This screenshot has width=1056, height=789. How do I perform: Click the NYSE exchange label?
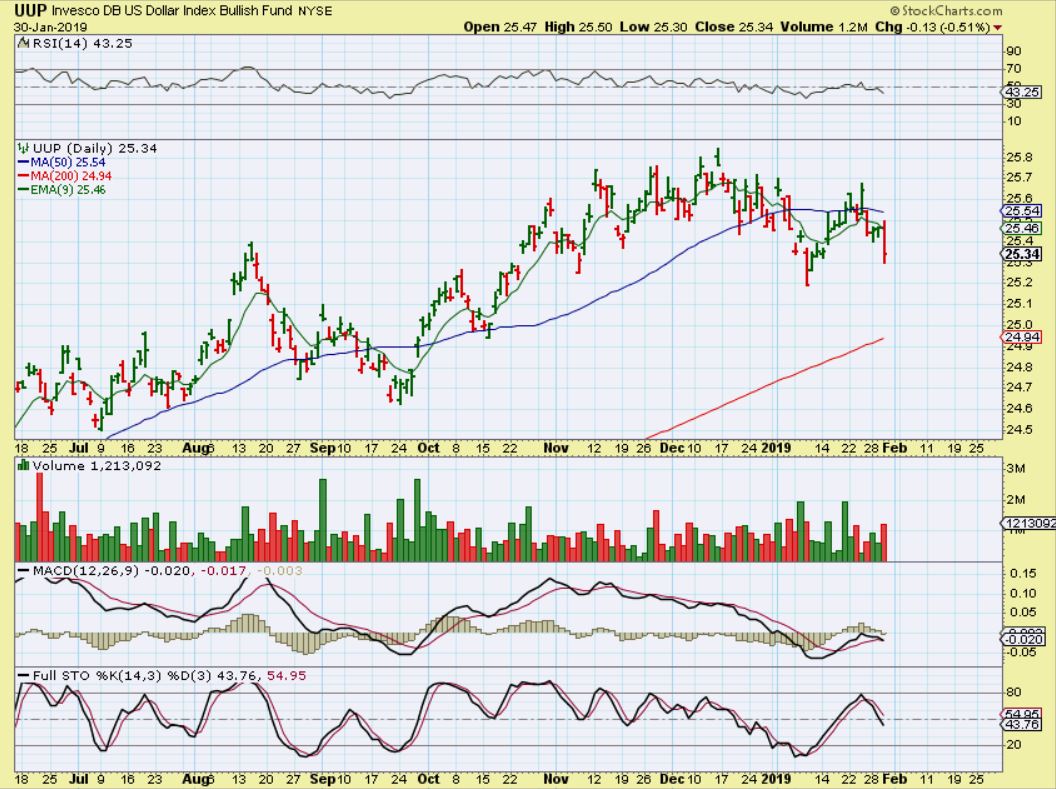click(x=315, y=11)
